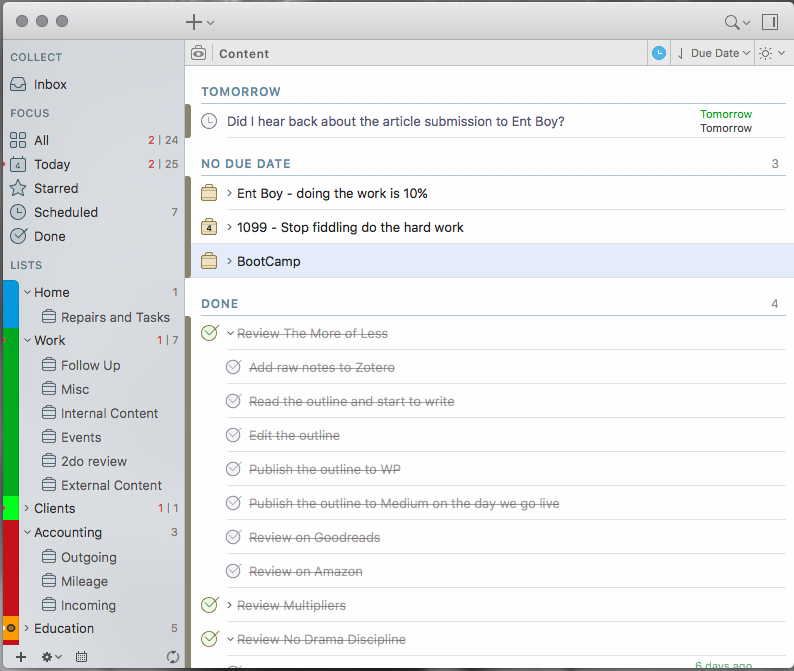Click the blue clock icon in the header
The width and height of the screenshot is (794, 671).
(659, 53)
